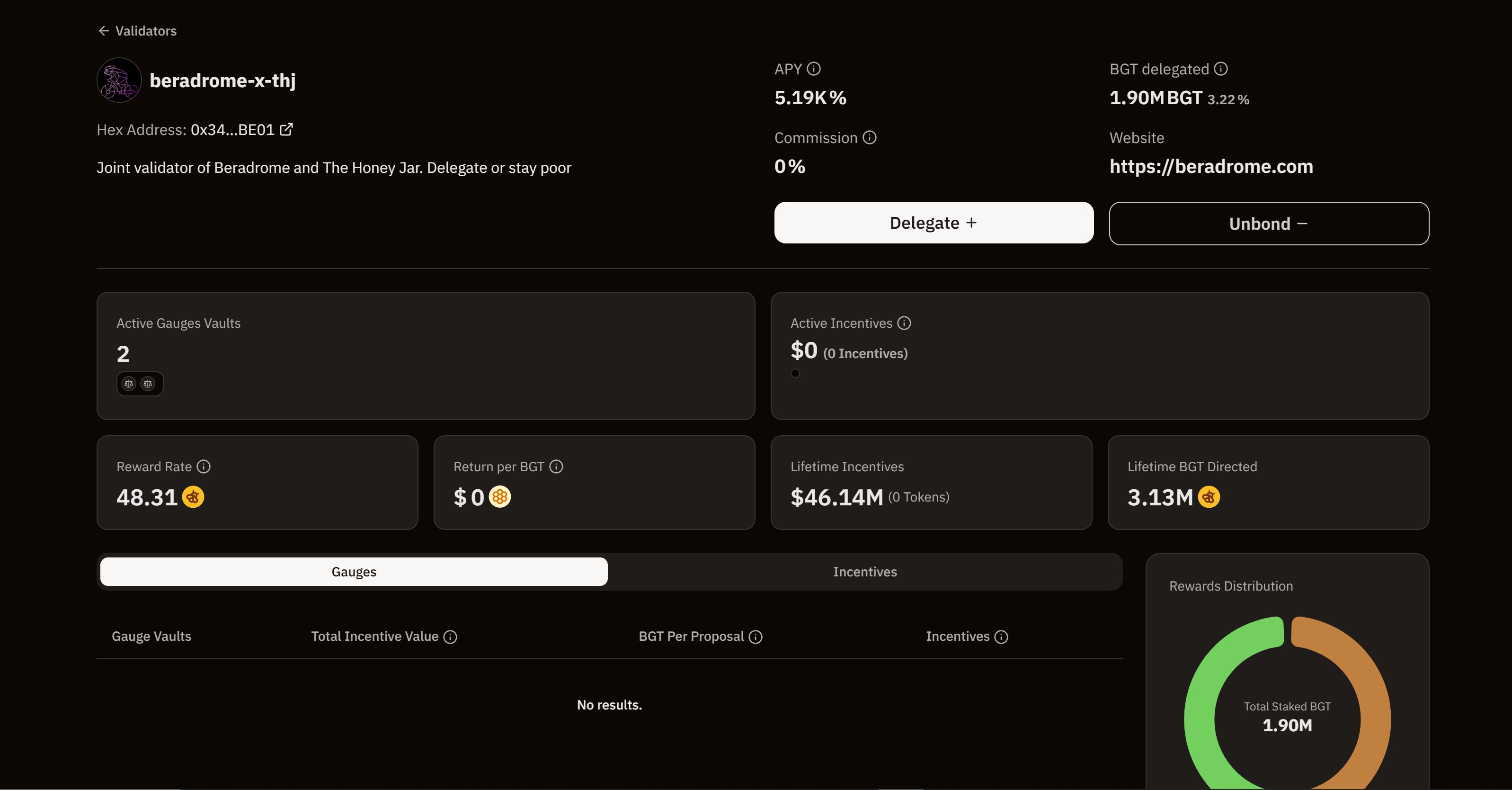Open hex address external link icon

pyautogui.click(x=286, y=129)
